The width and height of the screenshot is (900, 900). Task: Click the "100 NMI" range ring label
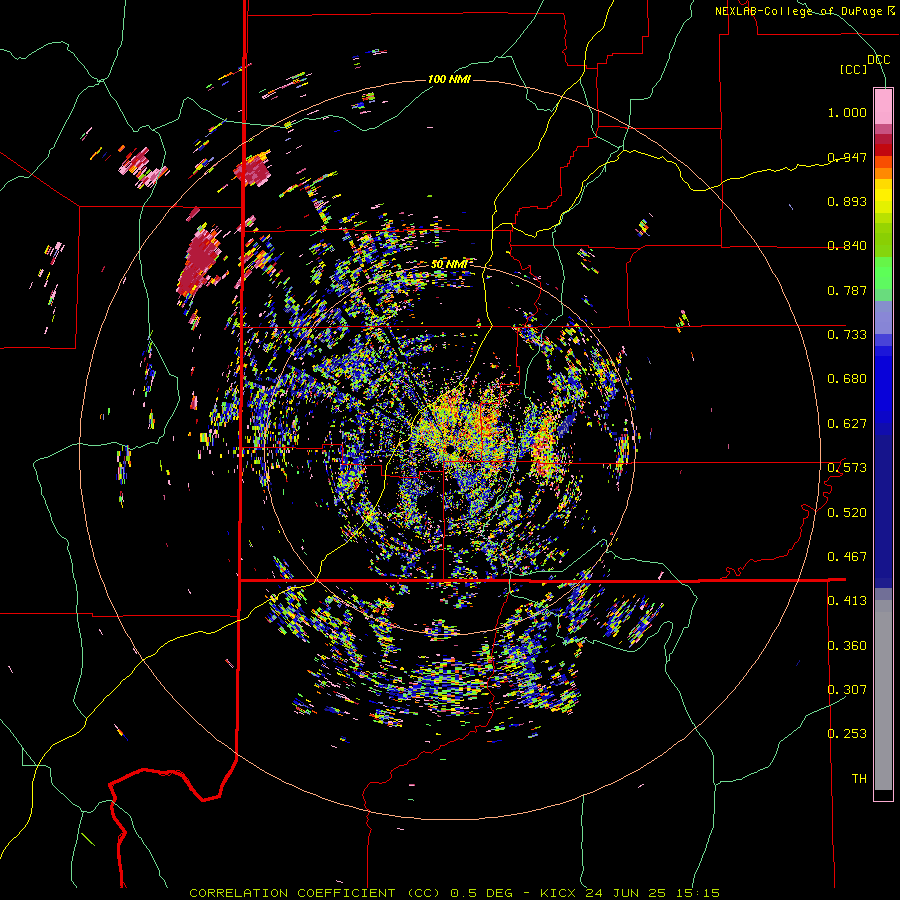point(449,79)
